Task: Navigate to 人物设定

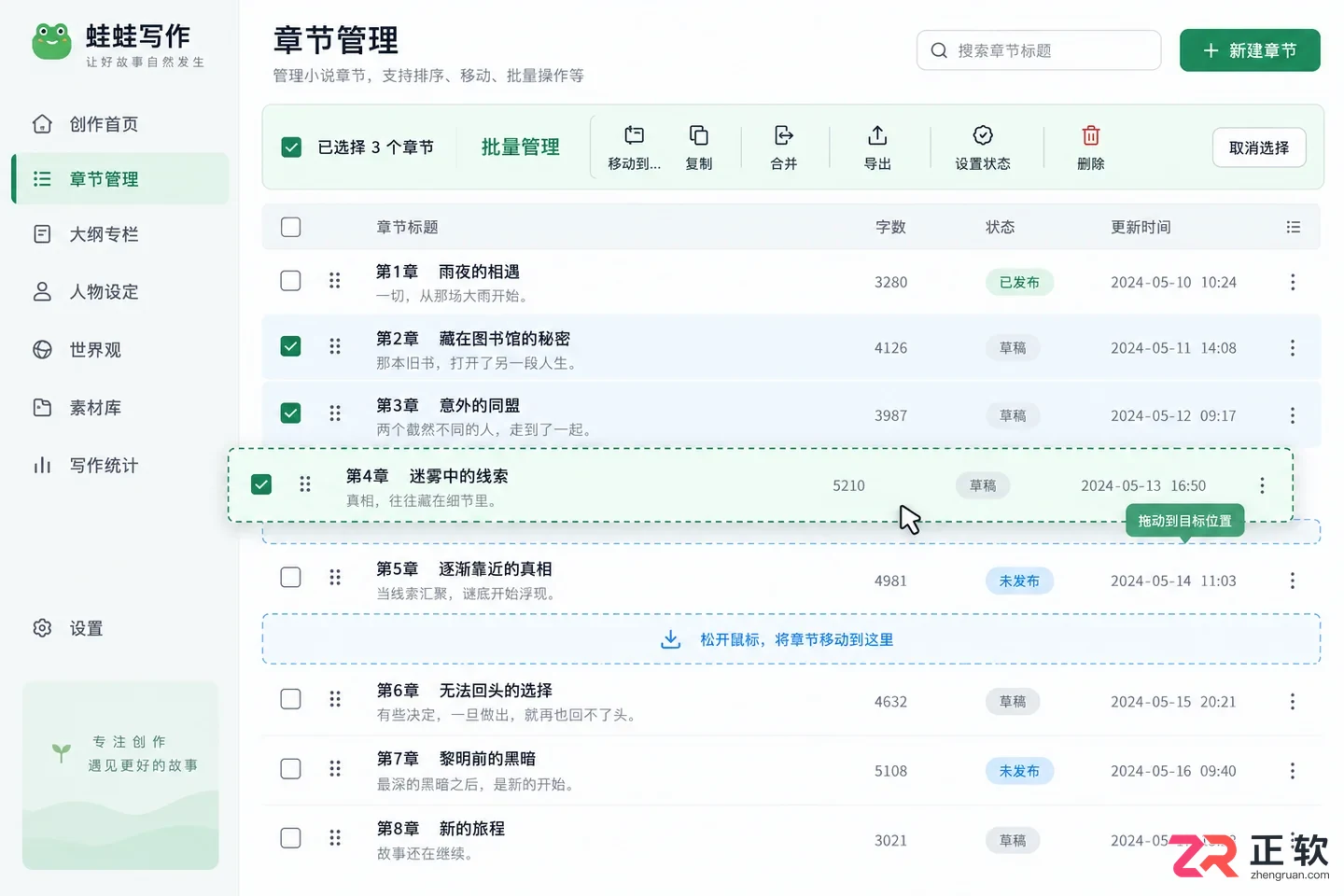Action: click(x=120, y=292)
